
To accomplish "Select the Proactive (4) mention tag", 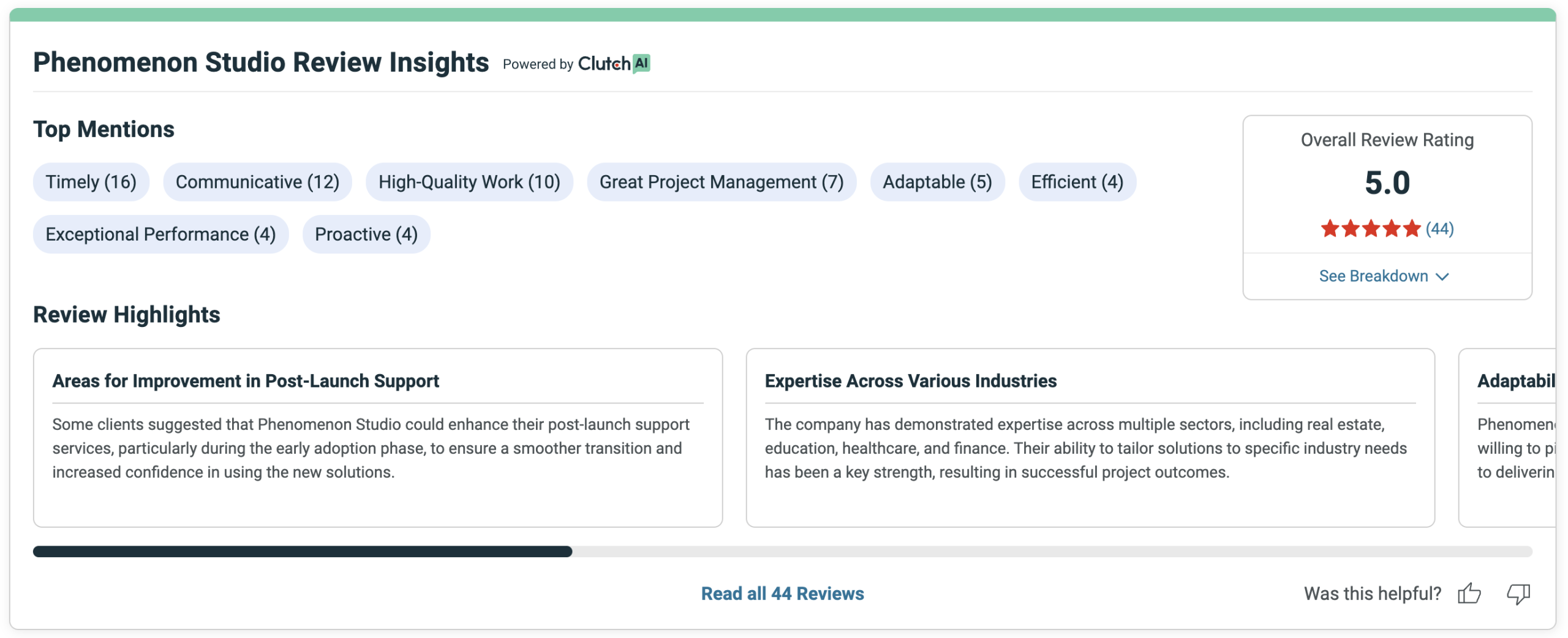I will coord(366,234).
